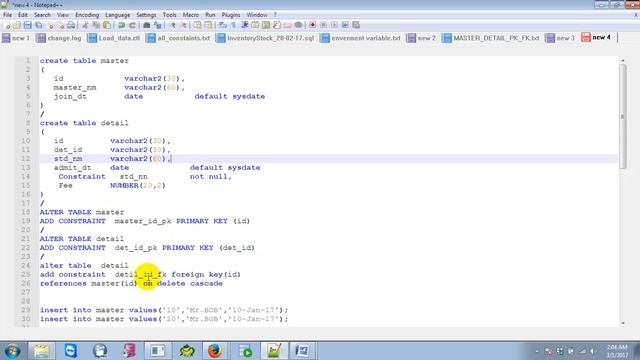Create a new file with the New toolbar icon

(x=7, y=25)
